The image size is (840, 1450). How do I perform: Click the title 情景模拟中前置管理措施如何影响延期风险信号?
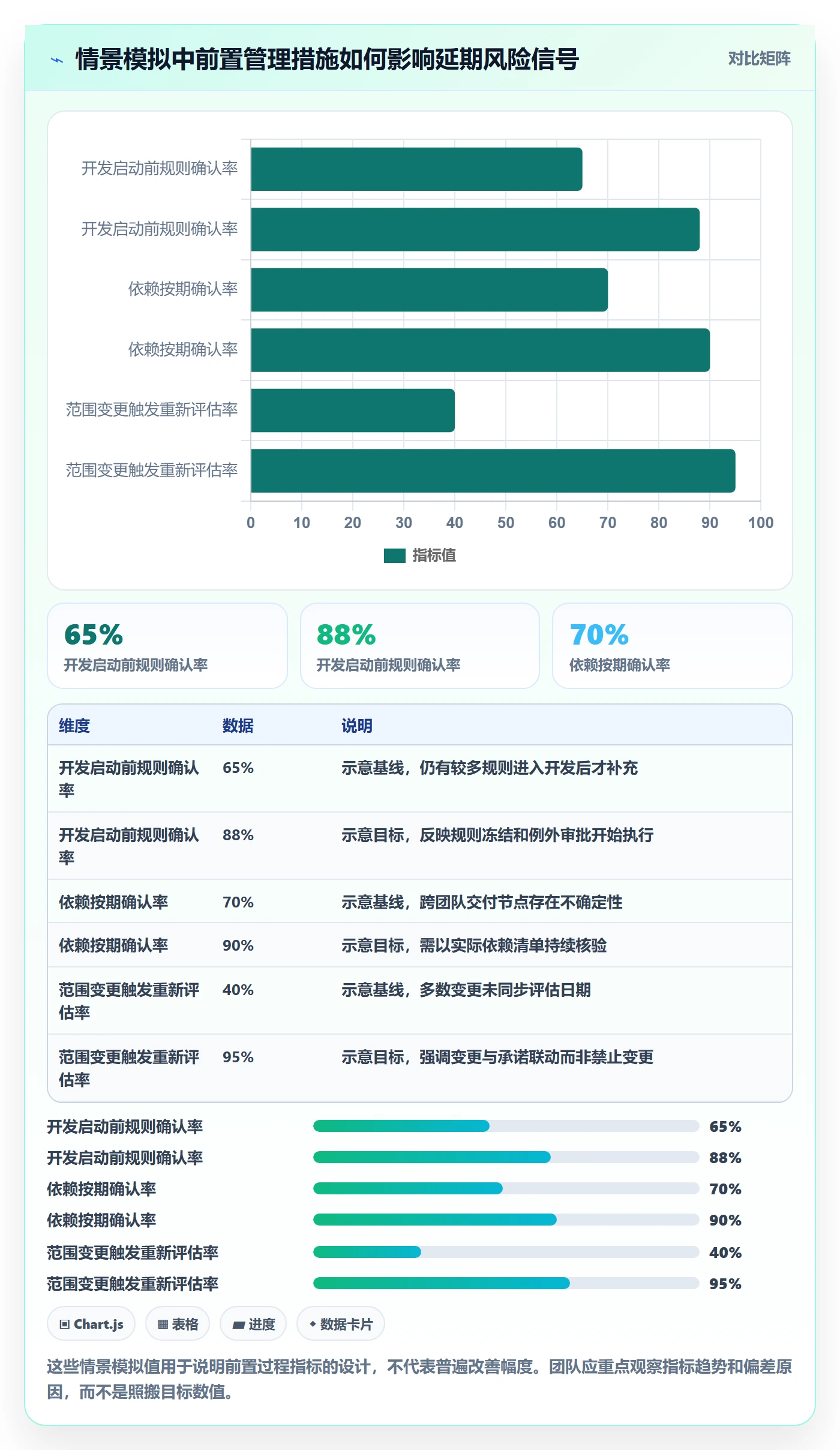[327, 59]
